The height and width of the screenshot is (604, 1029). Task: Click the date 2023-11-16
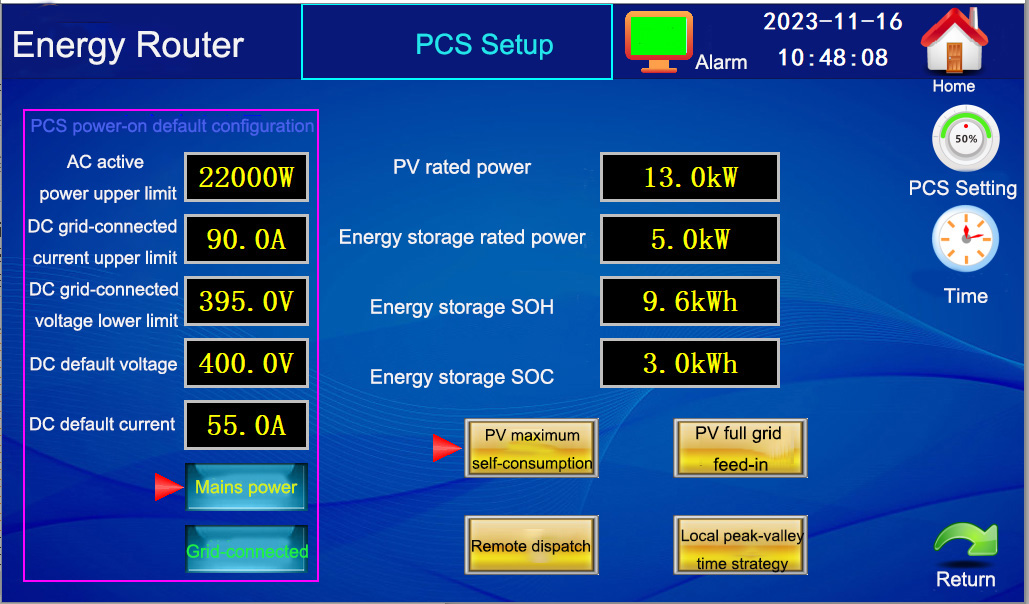coord(833,22)
